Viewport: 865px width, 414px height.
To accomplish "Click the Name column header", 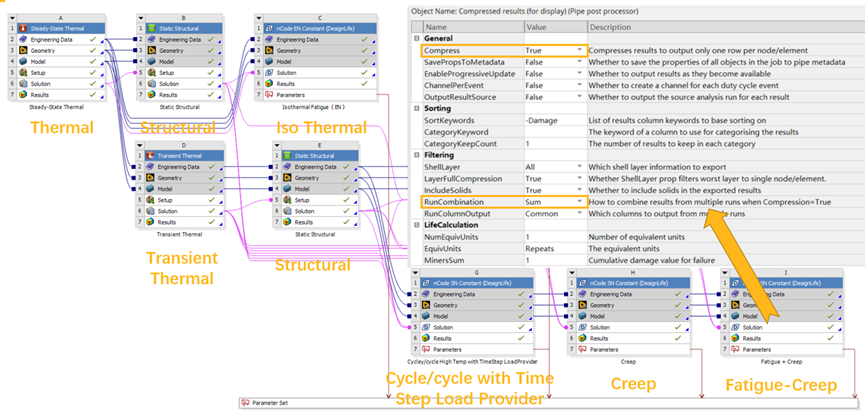I will (x=473, y=27).
